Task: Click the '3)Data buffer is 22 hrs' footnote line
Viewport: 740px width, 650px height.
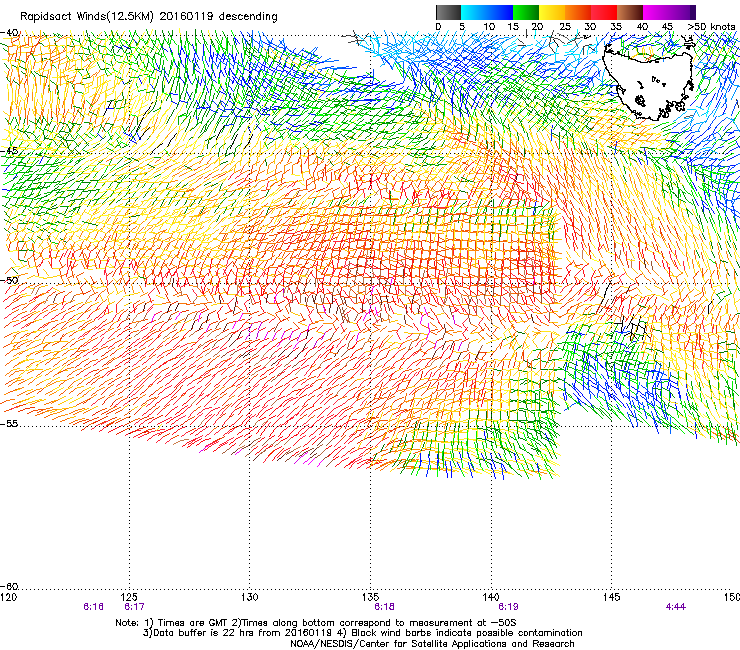Action: click(x=362, y=633)
